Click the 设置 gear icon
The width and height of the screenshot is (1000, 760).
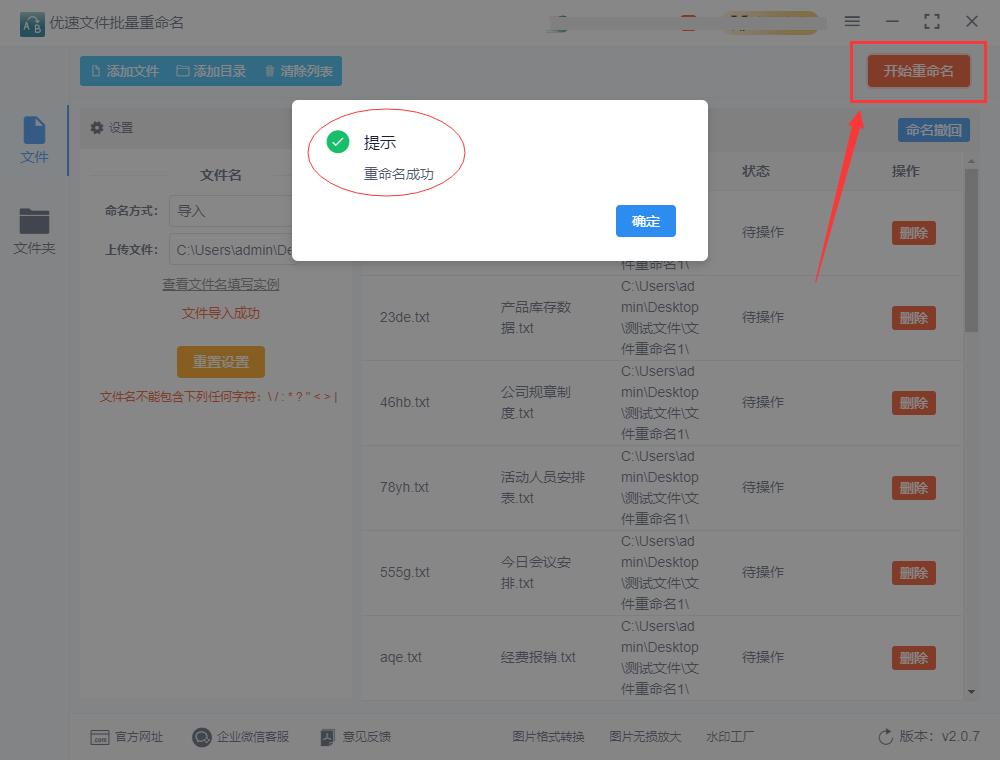click(96, 128)
